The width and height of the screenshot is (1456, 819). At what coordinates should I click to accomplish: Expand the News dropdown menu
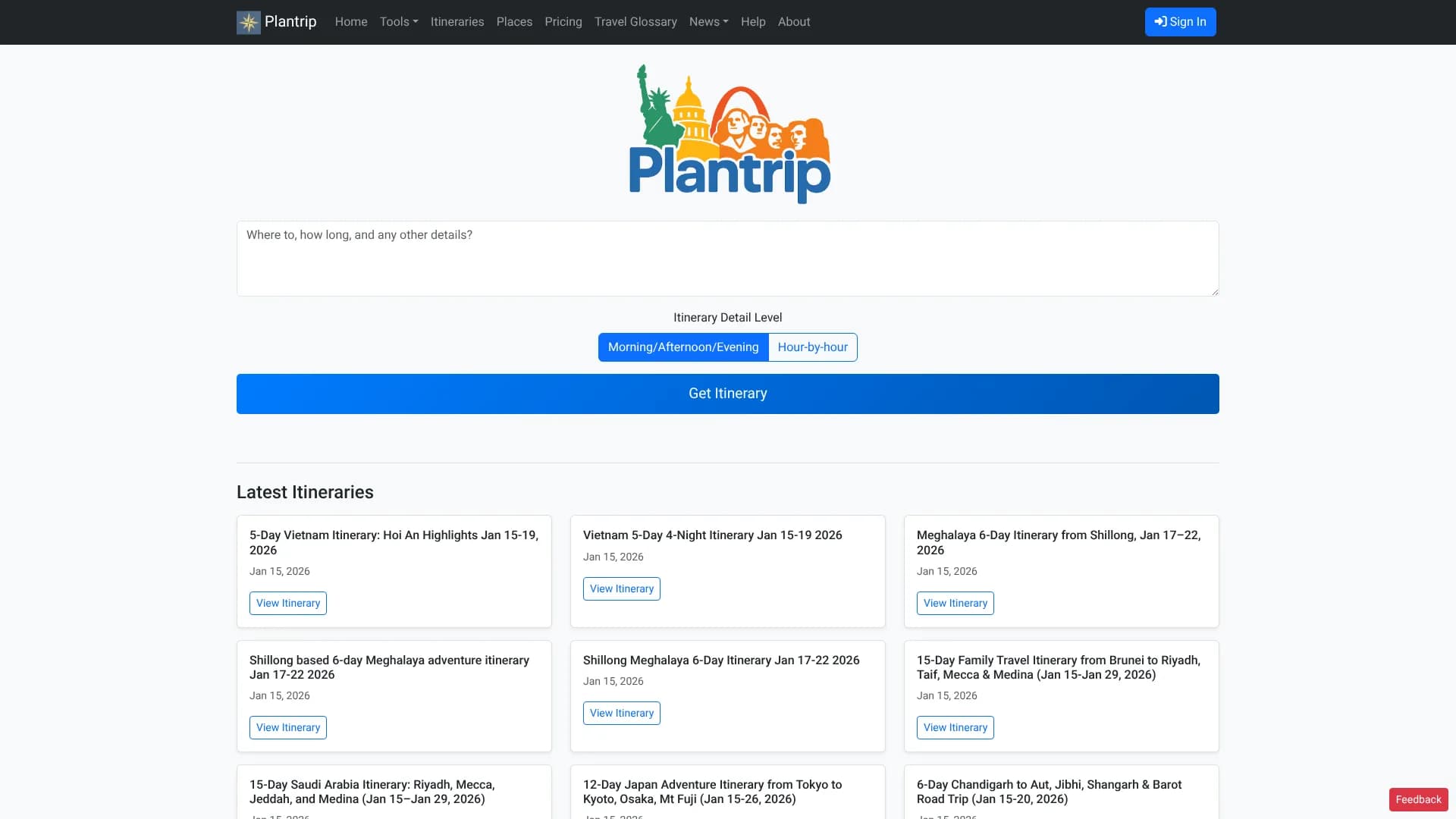[708, 22]
